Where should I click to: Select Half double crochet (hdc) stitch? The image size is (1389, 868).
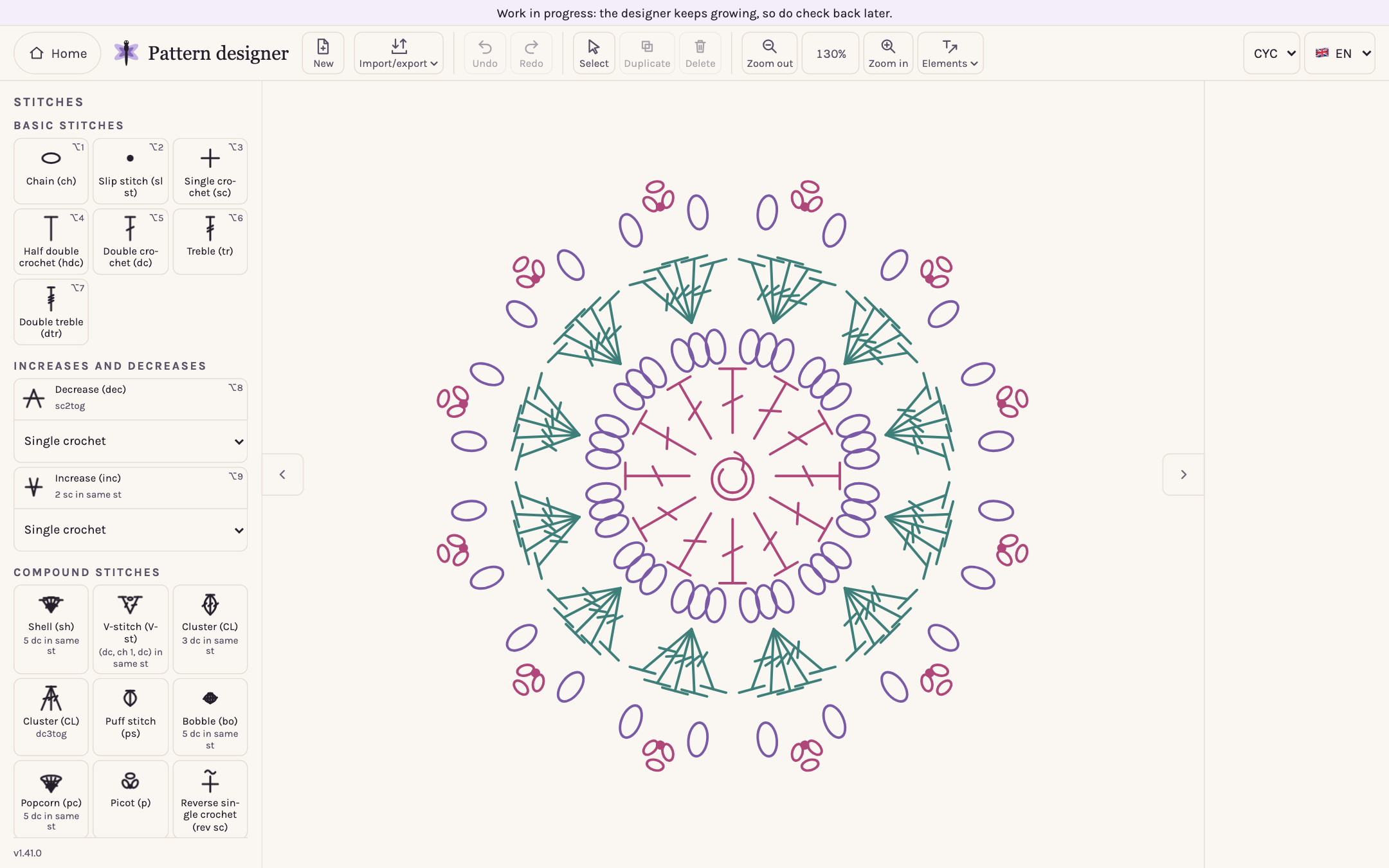(x=51, y=242)
